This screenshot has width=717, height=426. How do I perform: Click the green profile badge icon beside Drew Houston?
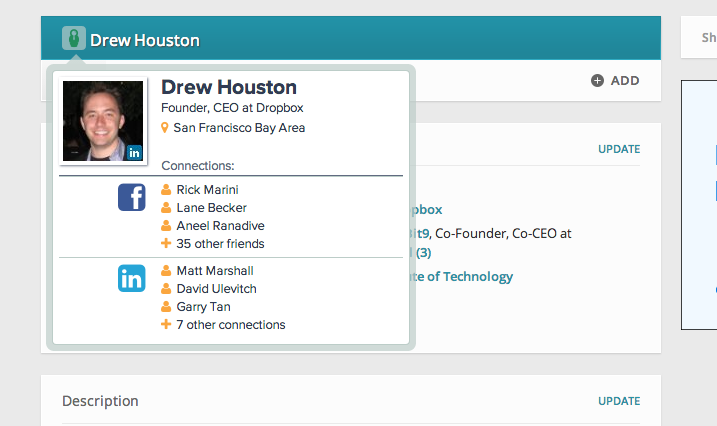tap(74, 39)
